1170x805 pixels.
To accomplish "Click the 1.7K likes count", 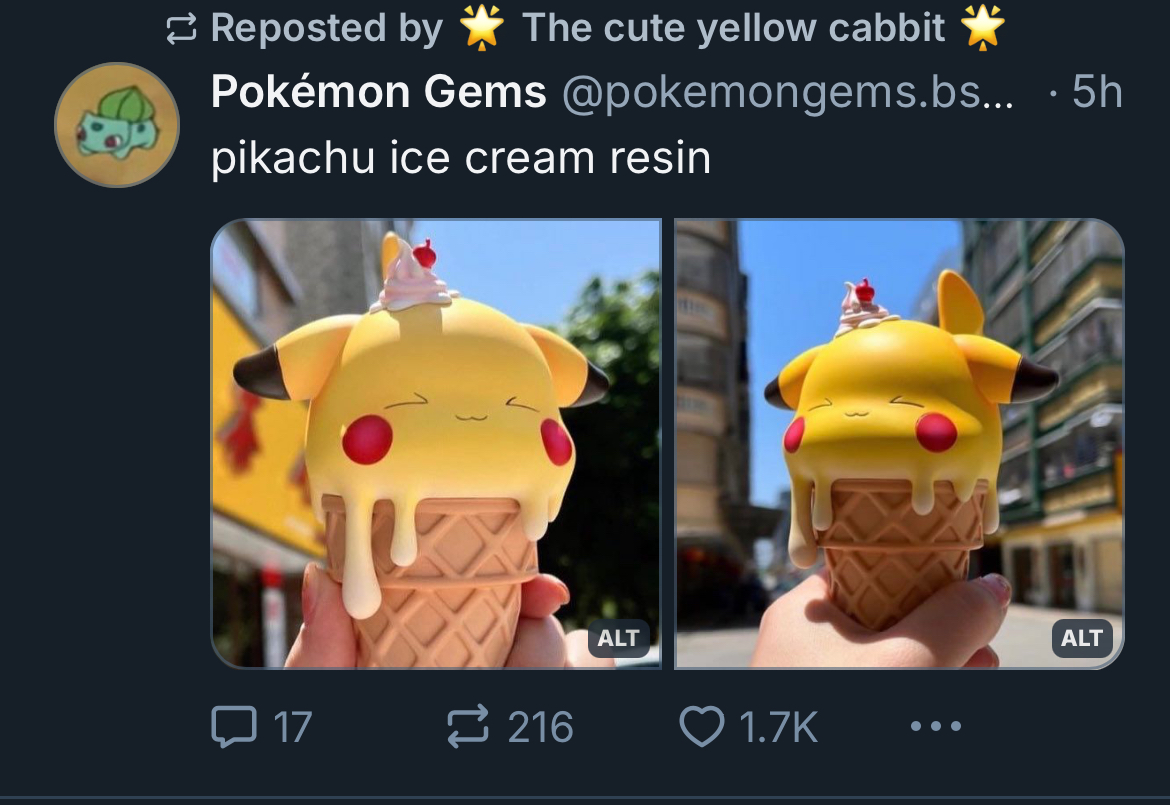I will (779, 727).
